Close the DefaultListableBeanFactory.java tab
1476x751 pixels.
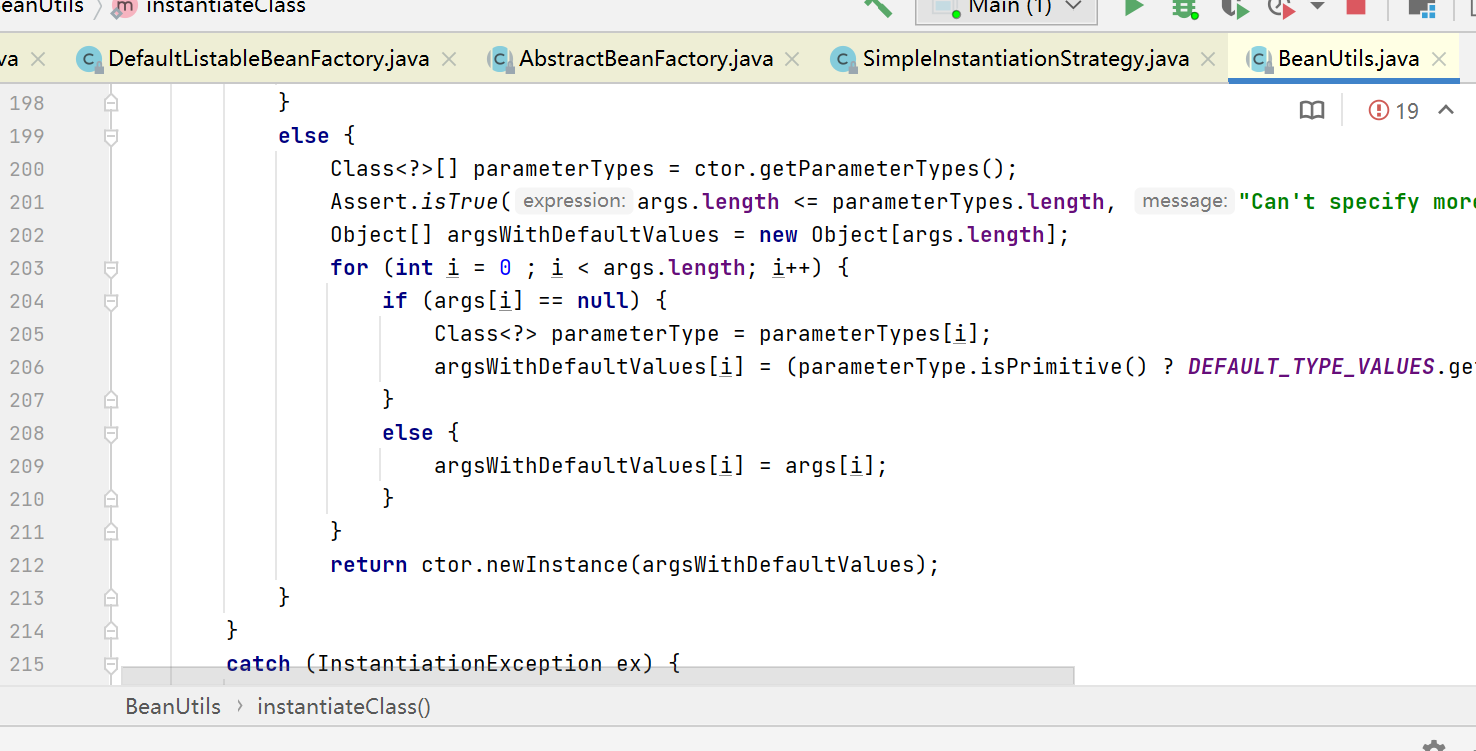[x=449, y=60]
